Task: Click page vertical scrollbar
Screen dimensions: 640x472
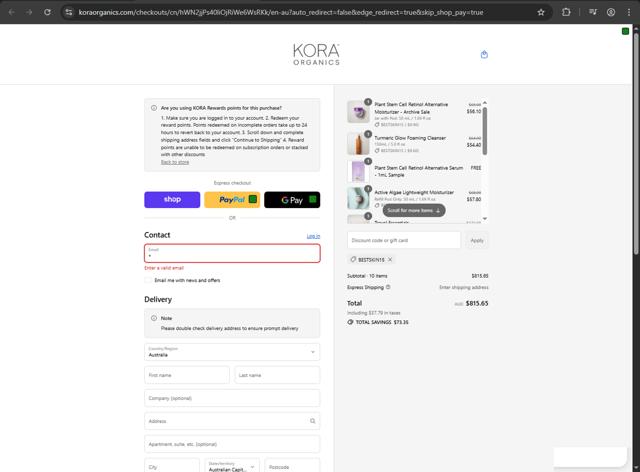Action: click(x=636, y=145)
